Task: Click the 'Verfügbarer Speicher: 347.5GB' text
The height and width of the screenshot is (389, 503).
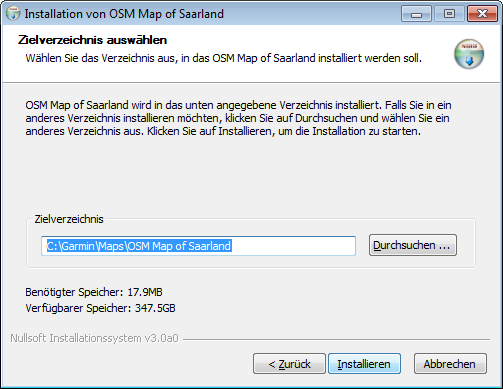Action: coord(100,308)
